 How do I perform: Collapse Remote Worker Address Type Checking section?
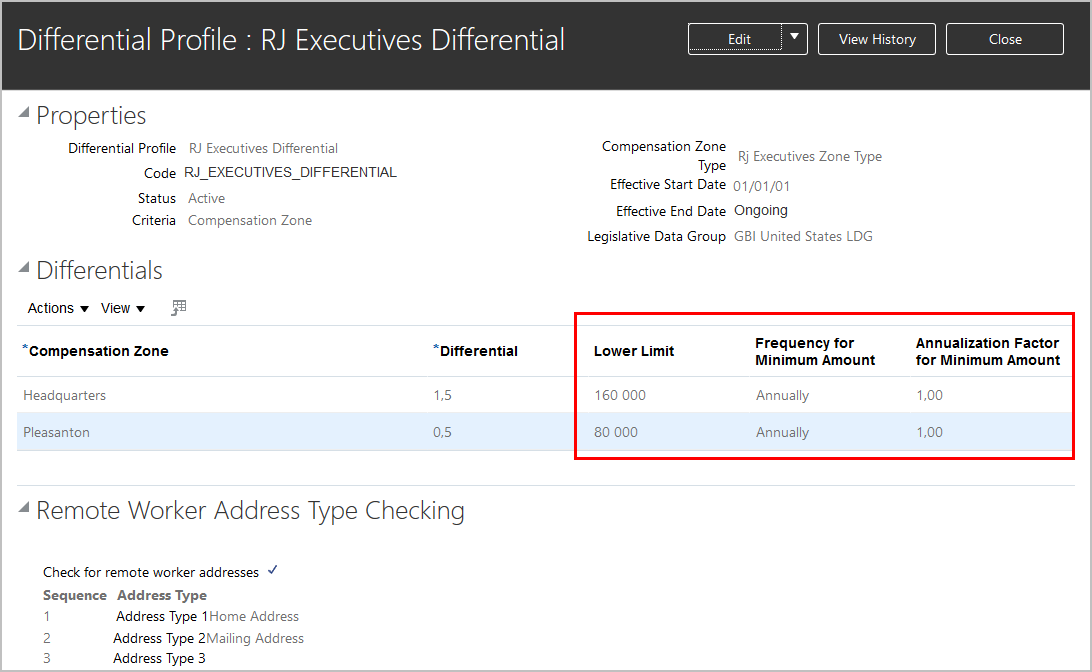pyautogui.click(x=24, y=510)
